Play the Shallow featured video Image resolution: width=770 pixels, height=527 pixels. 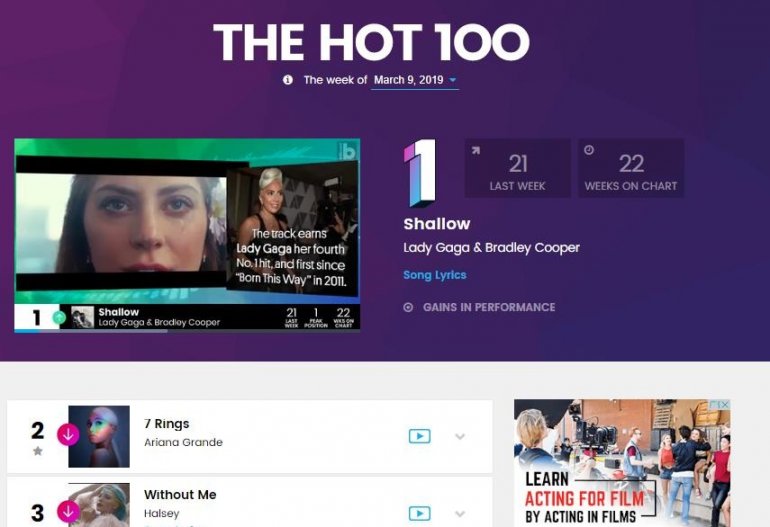[x=187, y=221]
